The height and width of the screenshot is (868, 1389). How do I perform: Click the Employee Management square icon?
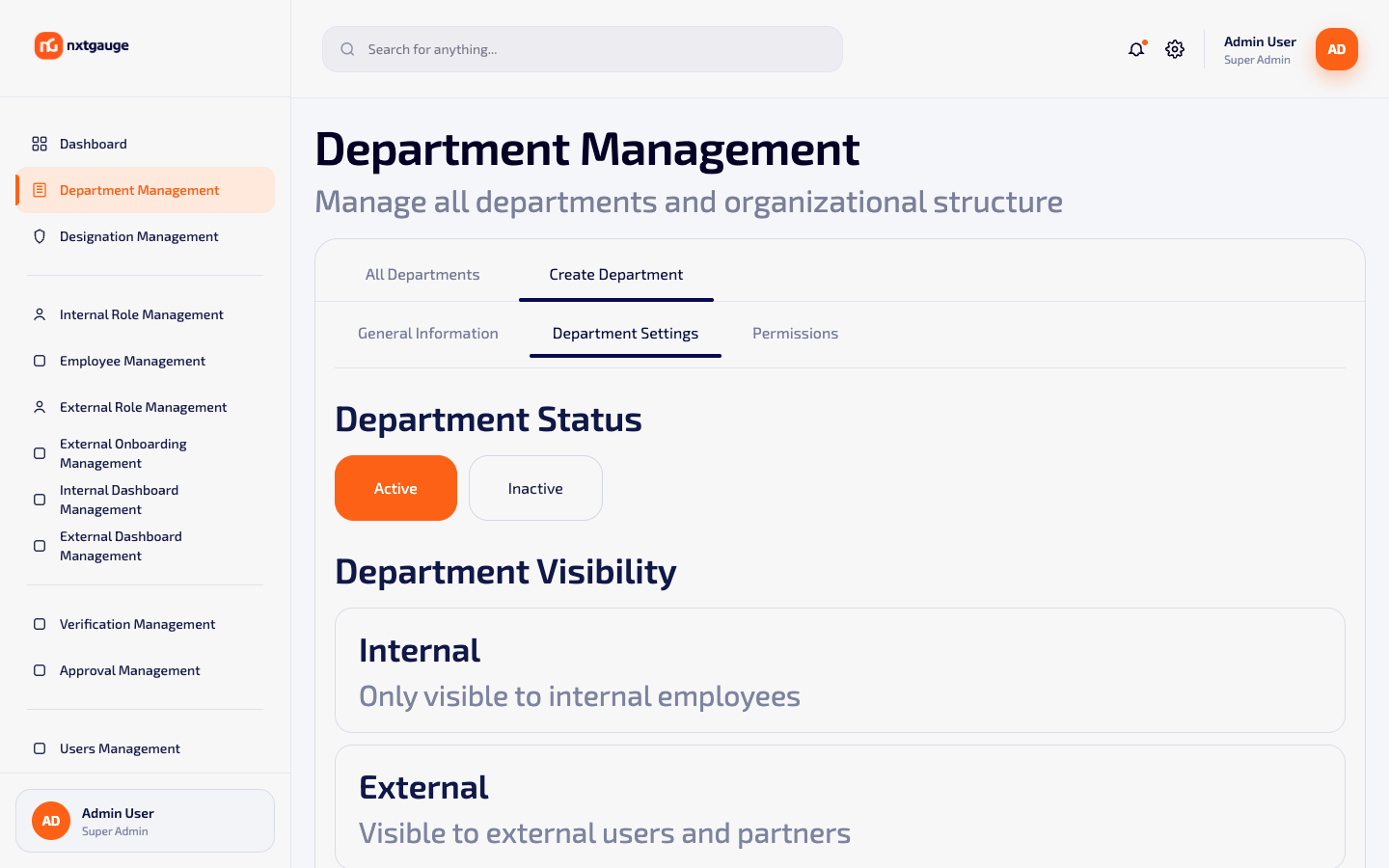(40, 361)
